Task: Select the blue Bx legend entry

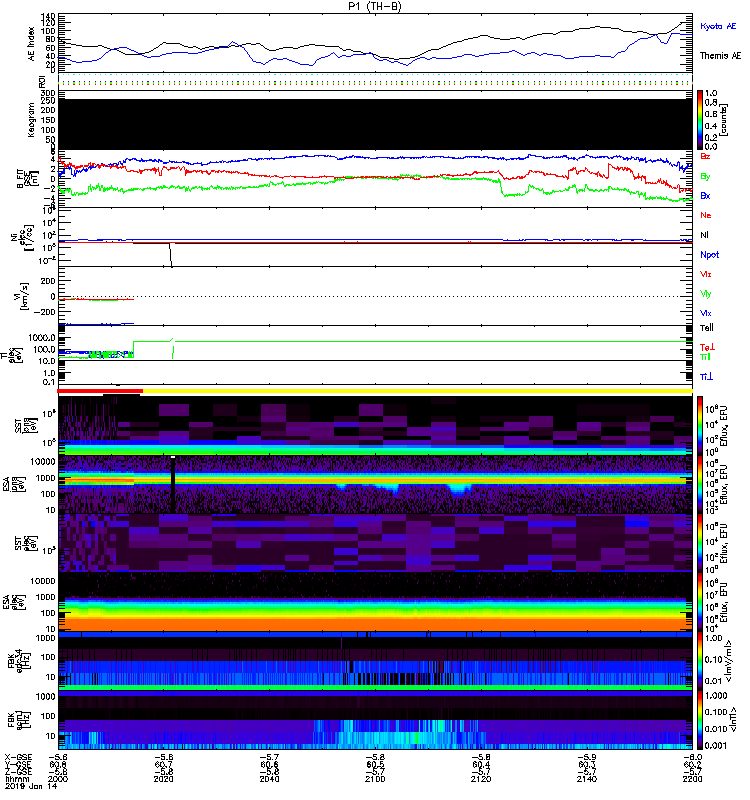Action: click(x=706, y=196)
